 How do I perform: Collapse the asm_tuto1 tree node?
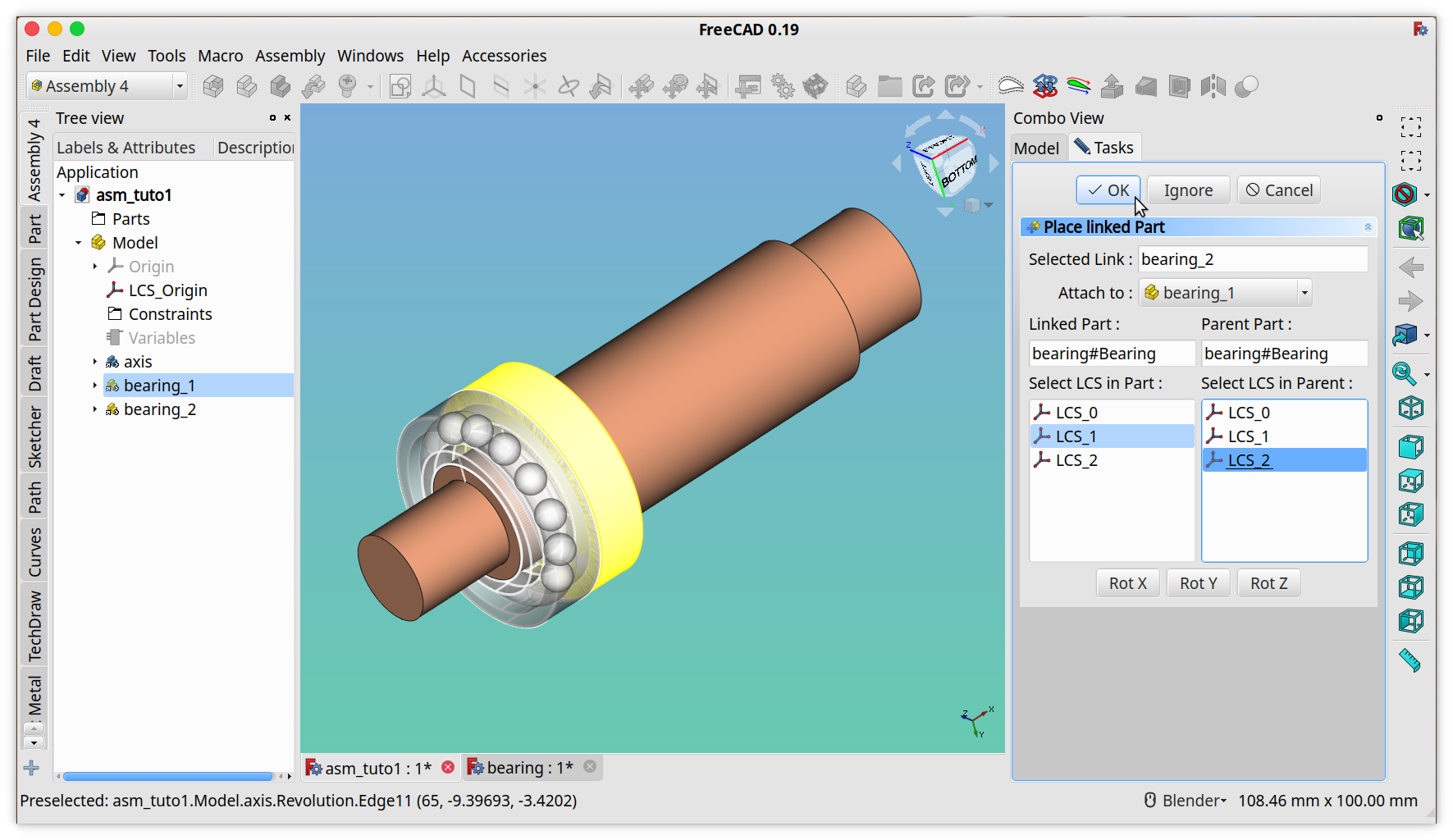(62, 195)
